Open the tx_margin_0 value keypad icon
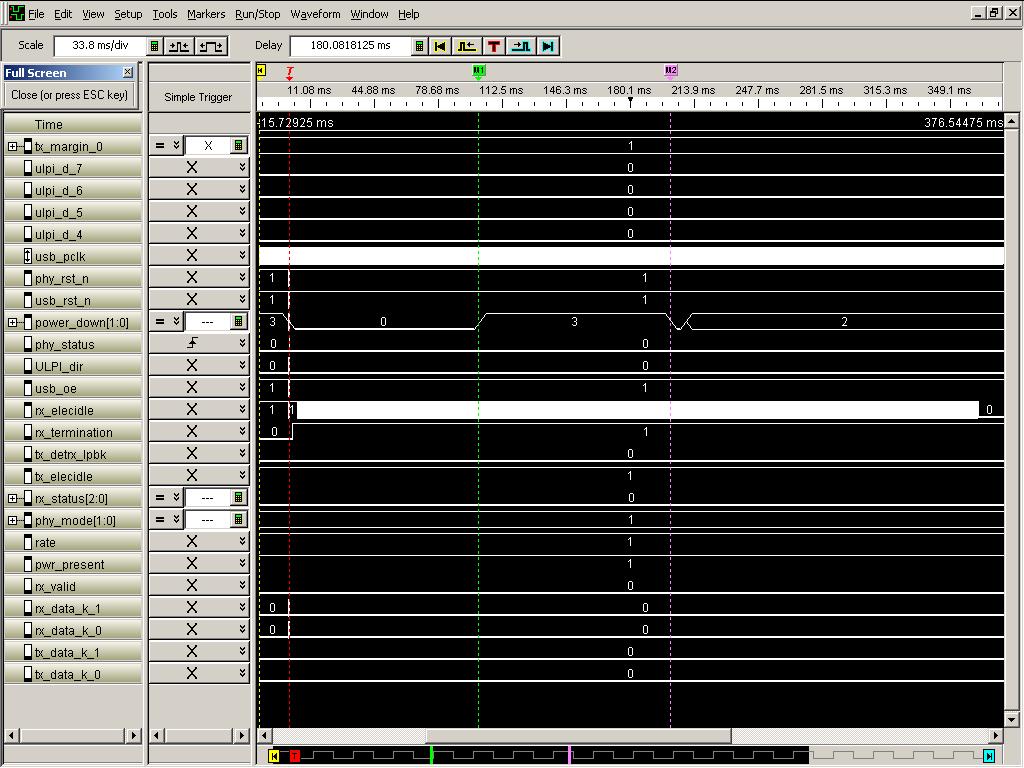 (x=238, y=146)
